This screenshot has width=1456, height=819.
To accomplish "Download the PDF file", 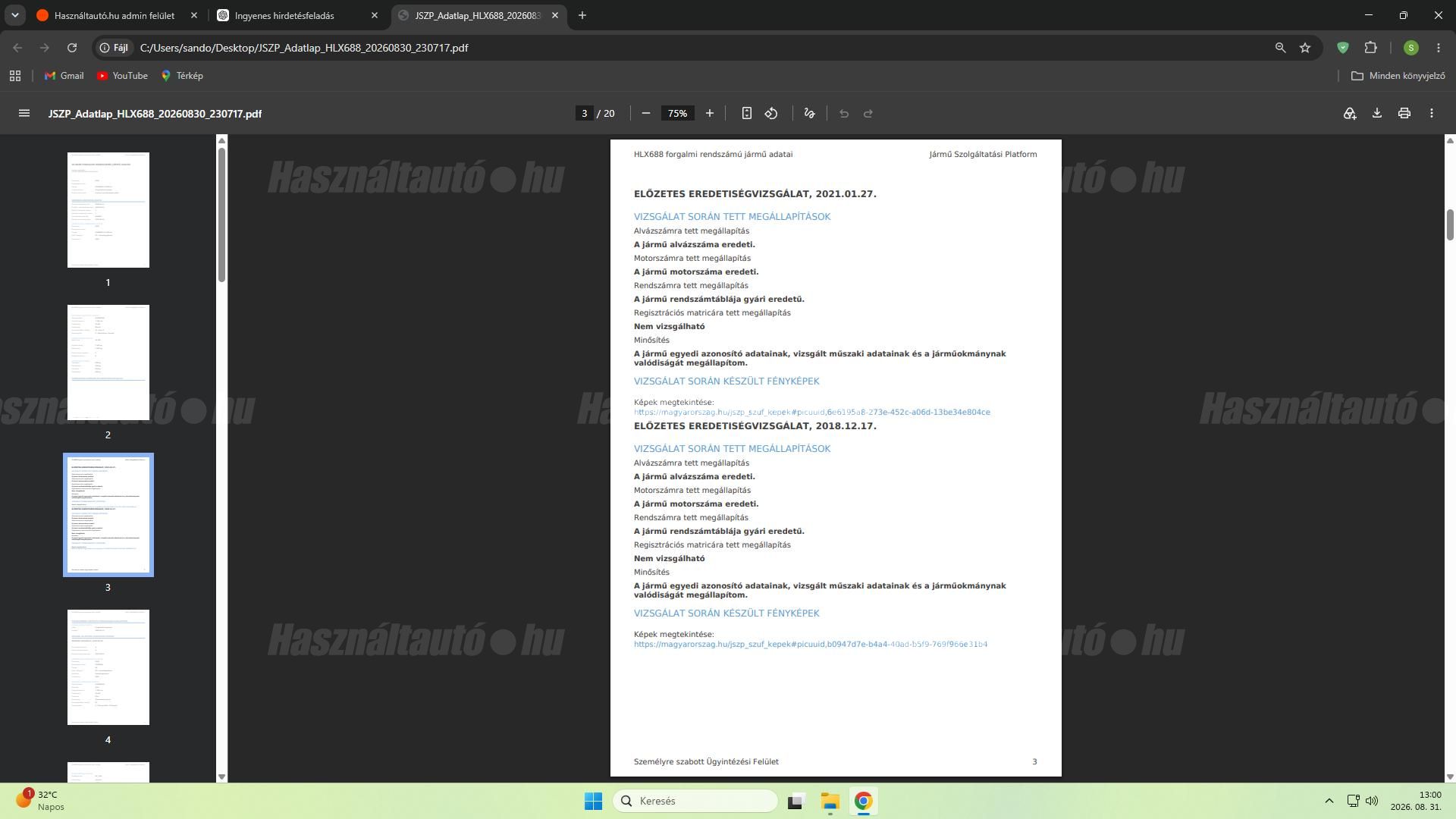I will (x=1377, y=113).
